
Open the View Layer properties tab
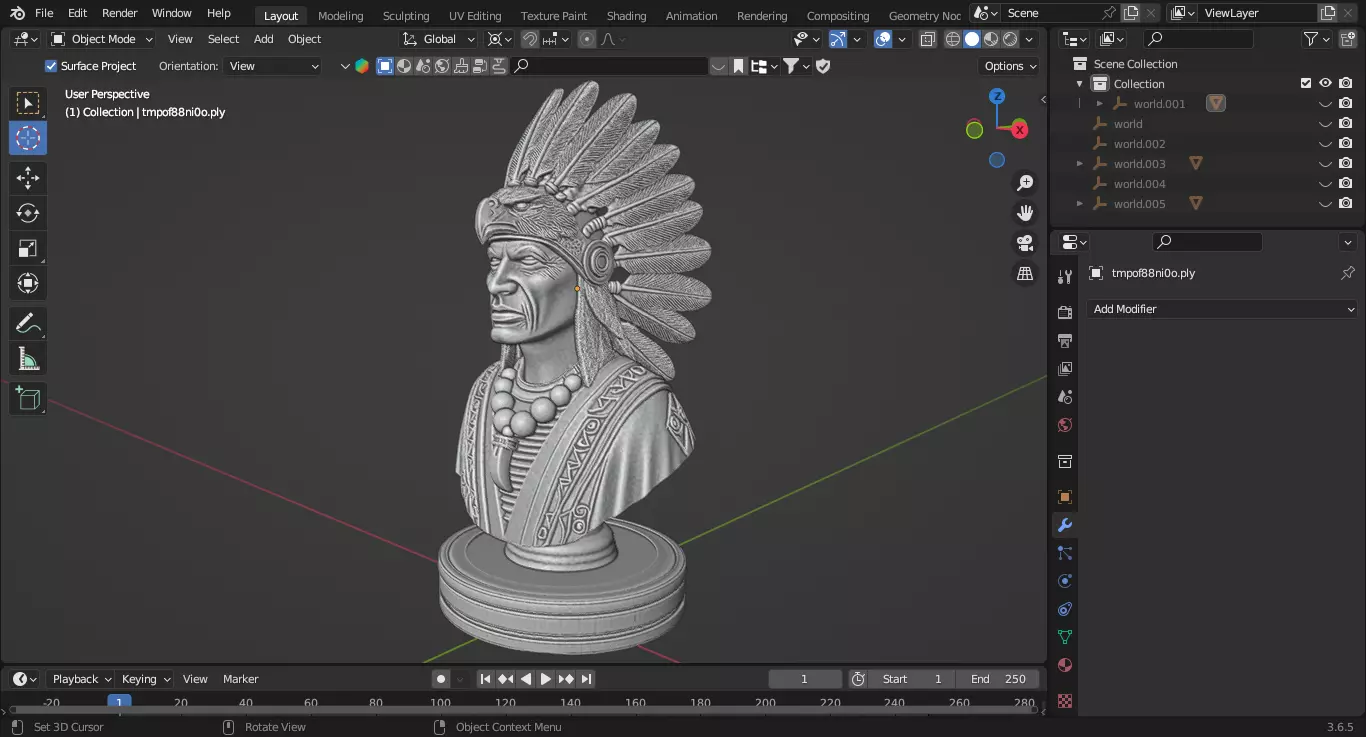click(1065, 369)
